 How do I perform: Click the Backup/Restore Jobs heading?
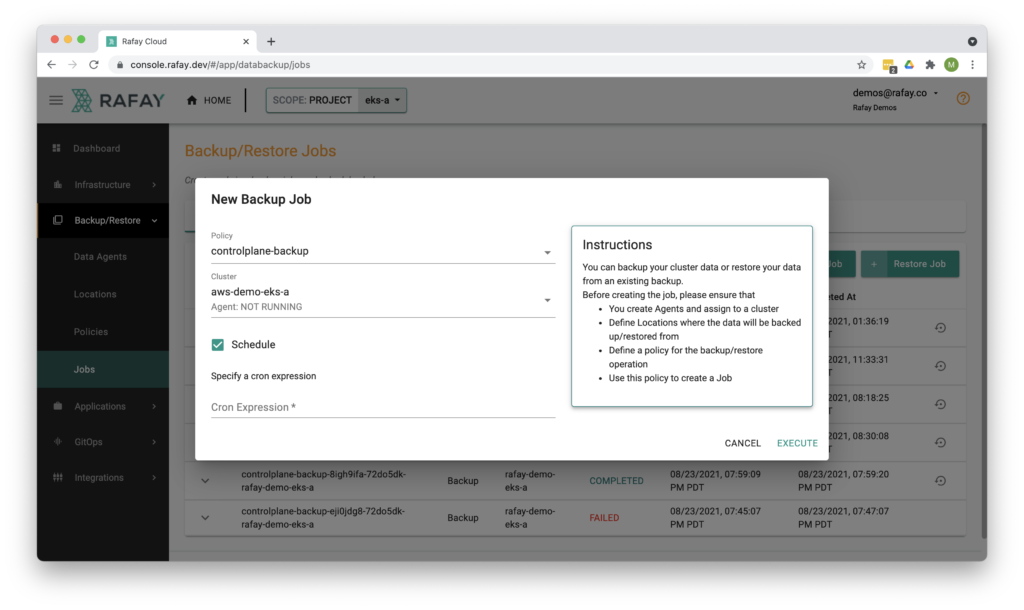click(260, 151)
